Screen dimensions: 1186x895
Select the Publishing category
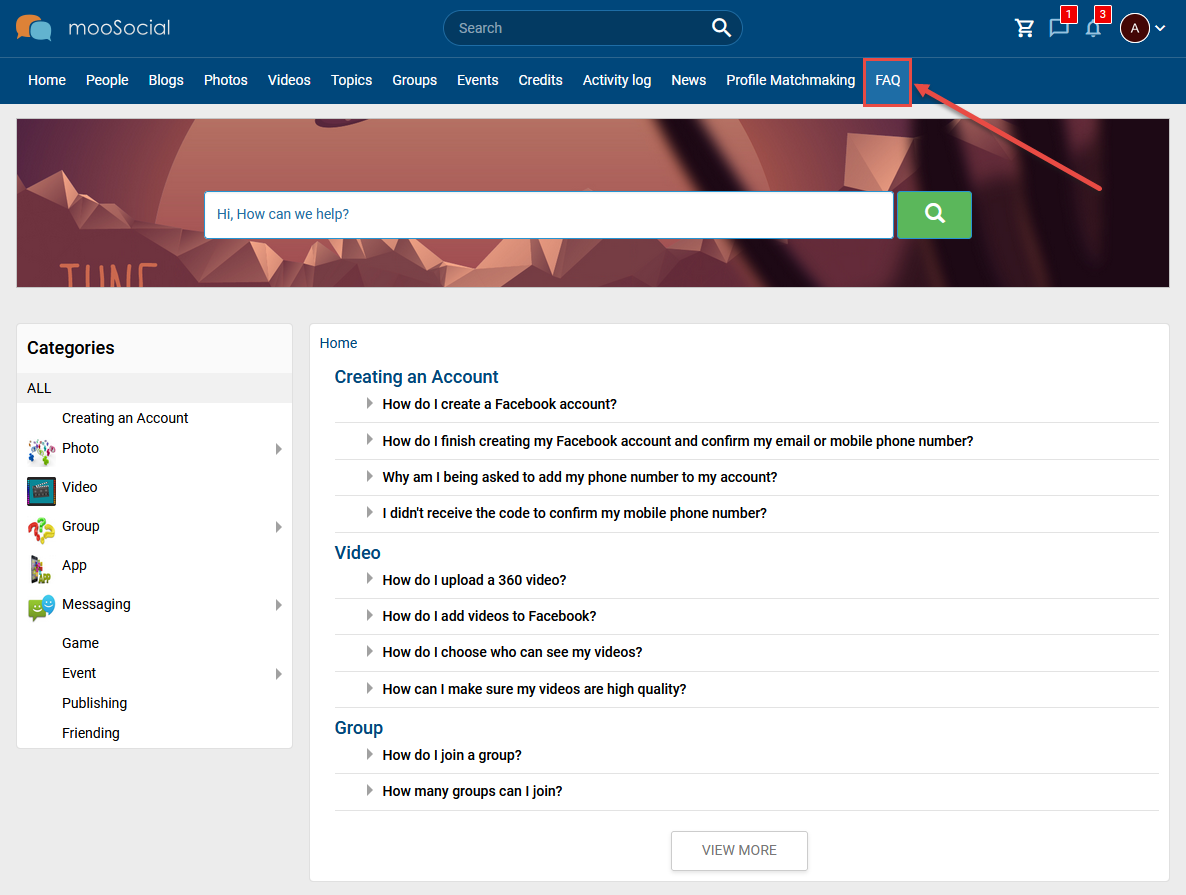click(95, 703)
